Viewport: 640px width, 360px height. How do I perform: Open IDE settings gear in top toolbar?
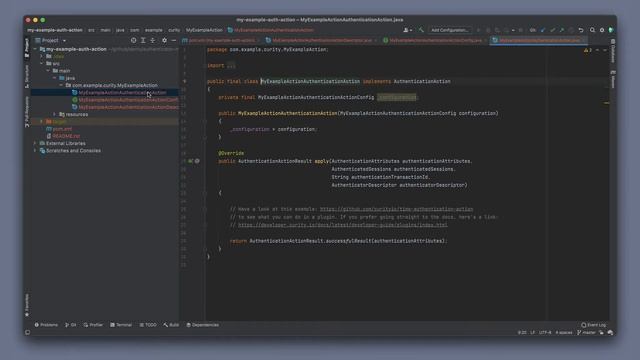coord(602,30)
